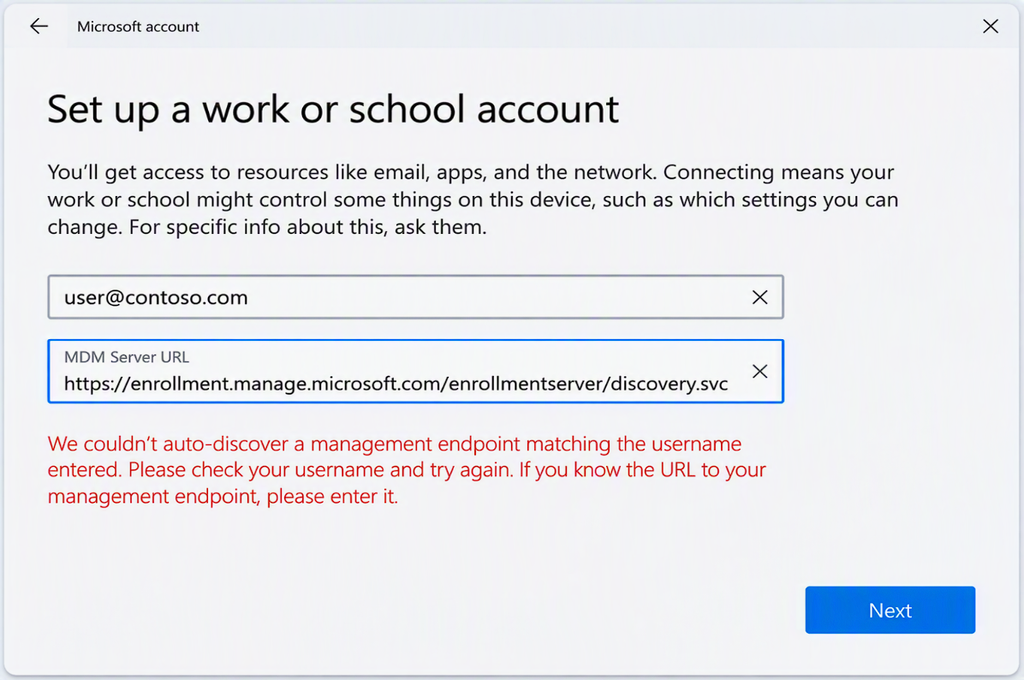Select the 'Set up a work or school account' heading
1024x680 pixels.
tap(333, 109)
